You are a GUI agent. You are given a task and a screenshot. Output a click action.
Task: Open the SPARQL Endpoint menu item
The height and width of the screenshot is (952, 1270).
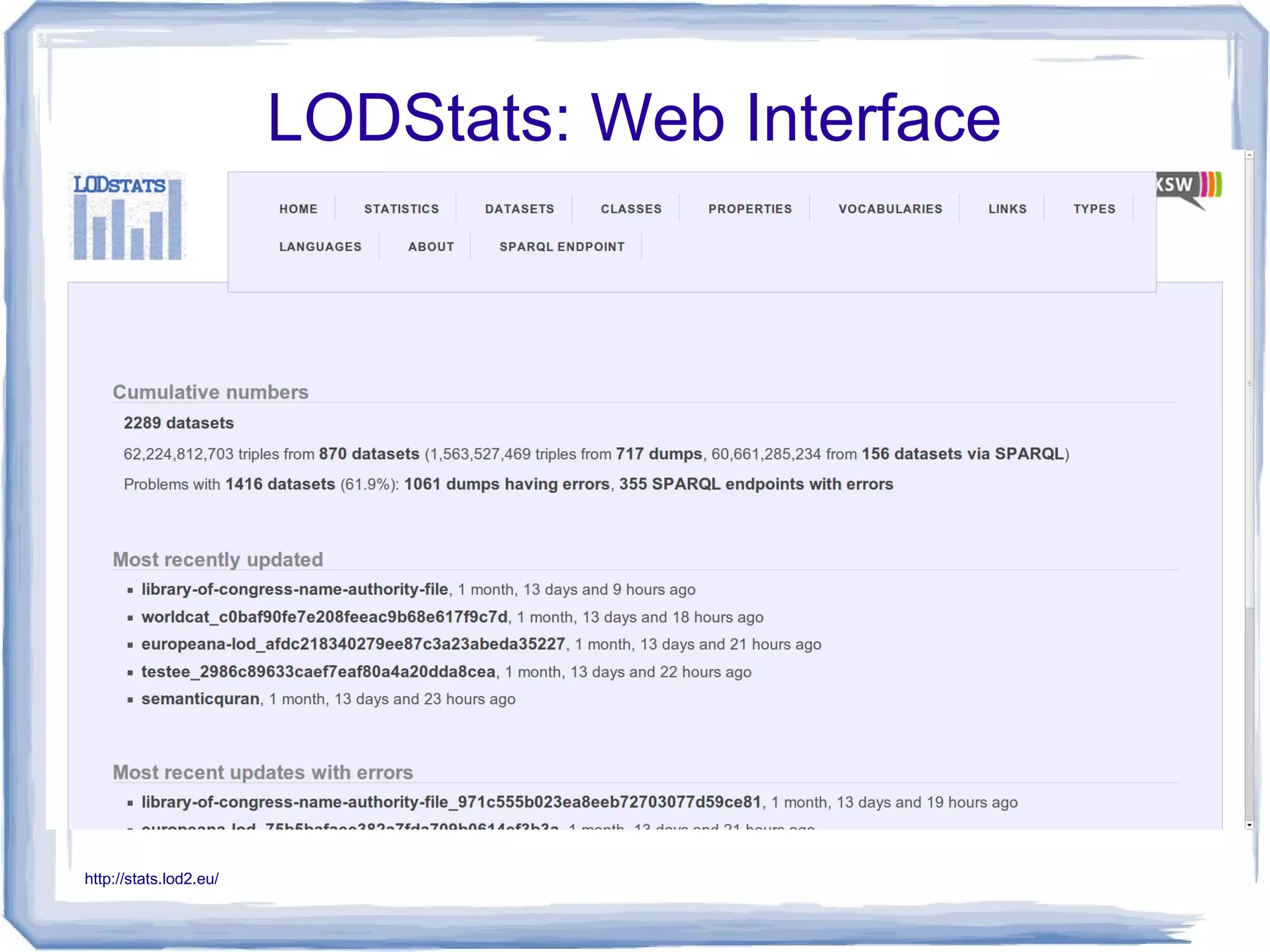[562, 247]
